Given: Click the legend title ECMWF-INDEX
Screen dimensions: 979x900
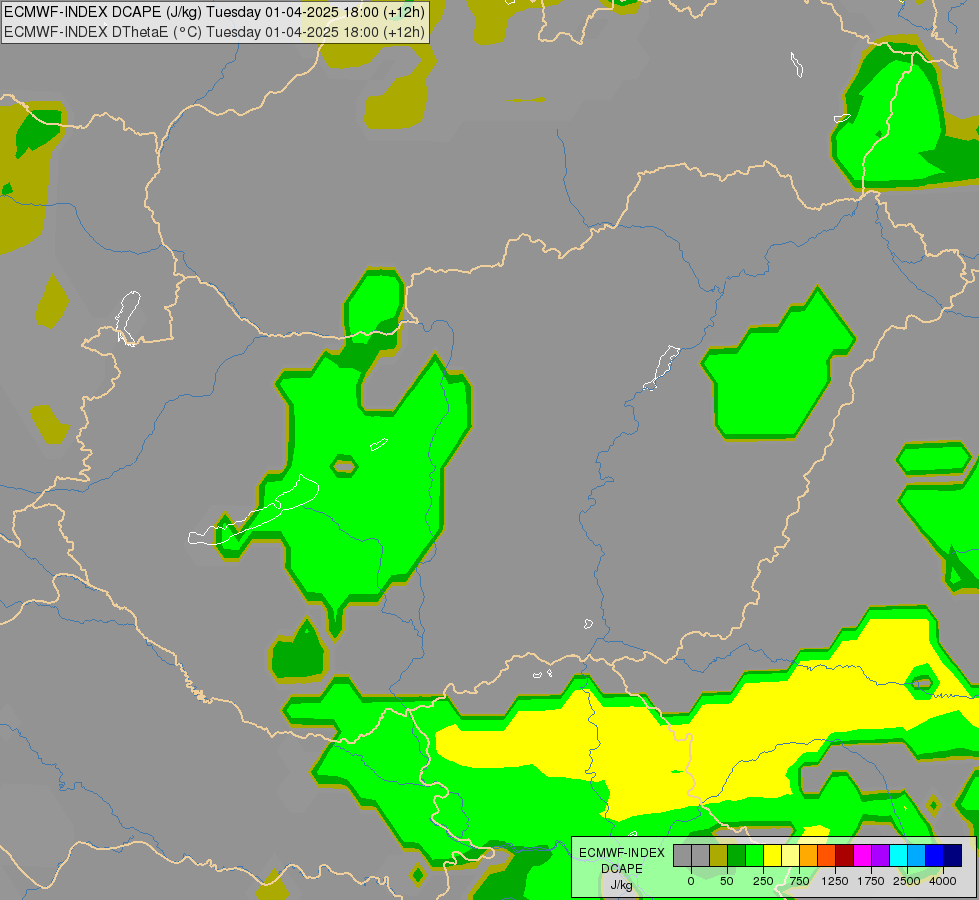Looking at the screenshot, I should pos(622,853).
